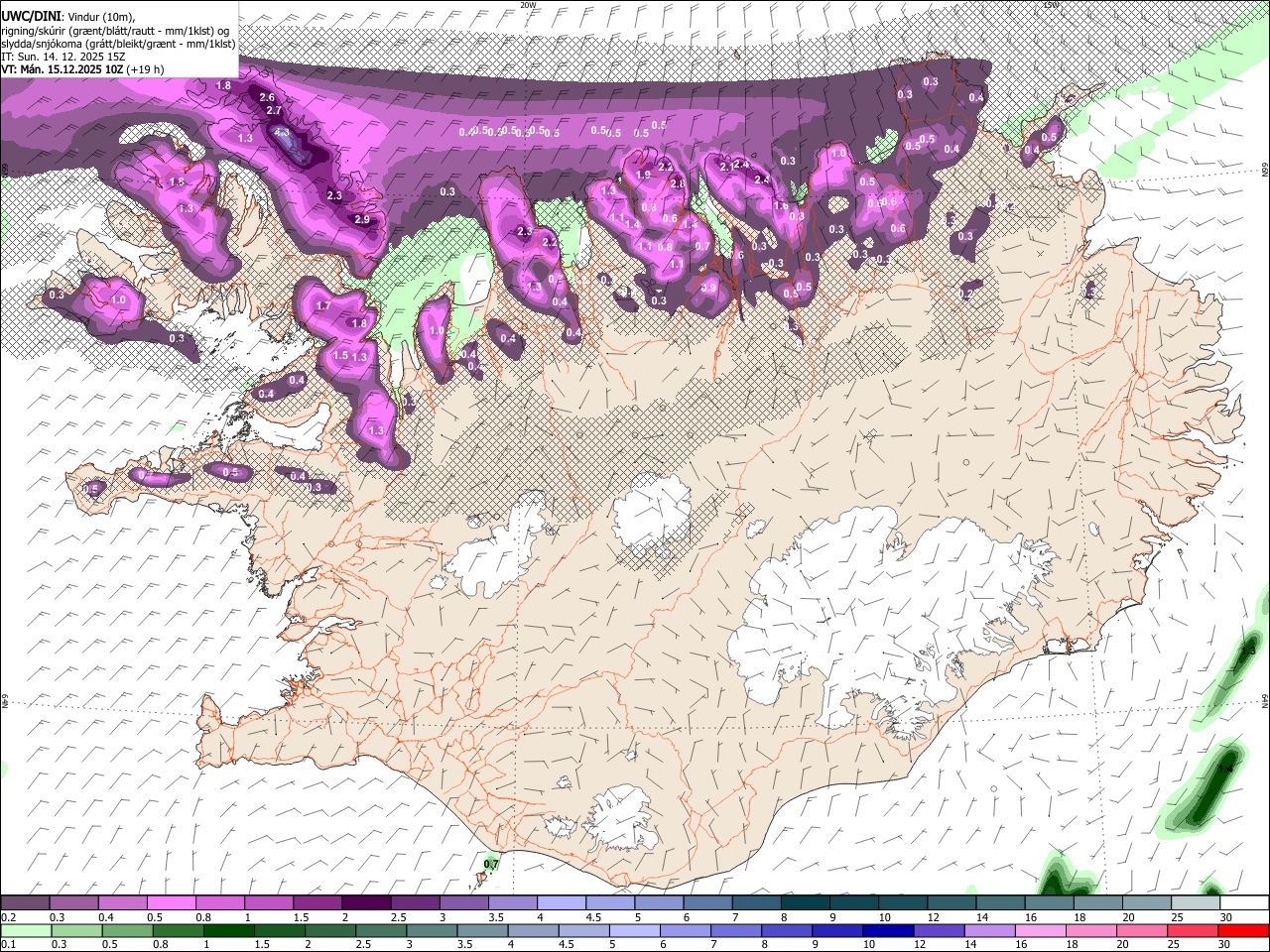Click the initial time line 'IT: Sun. 14. 12. 2025 15Z'
This screenshot has width=1270, height=952.
[x=63, y=57]
